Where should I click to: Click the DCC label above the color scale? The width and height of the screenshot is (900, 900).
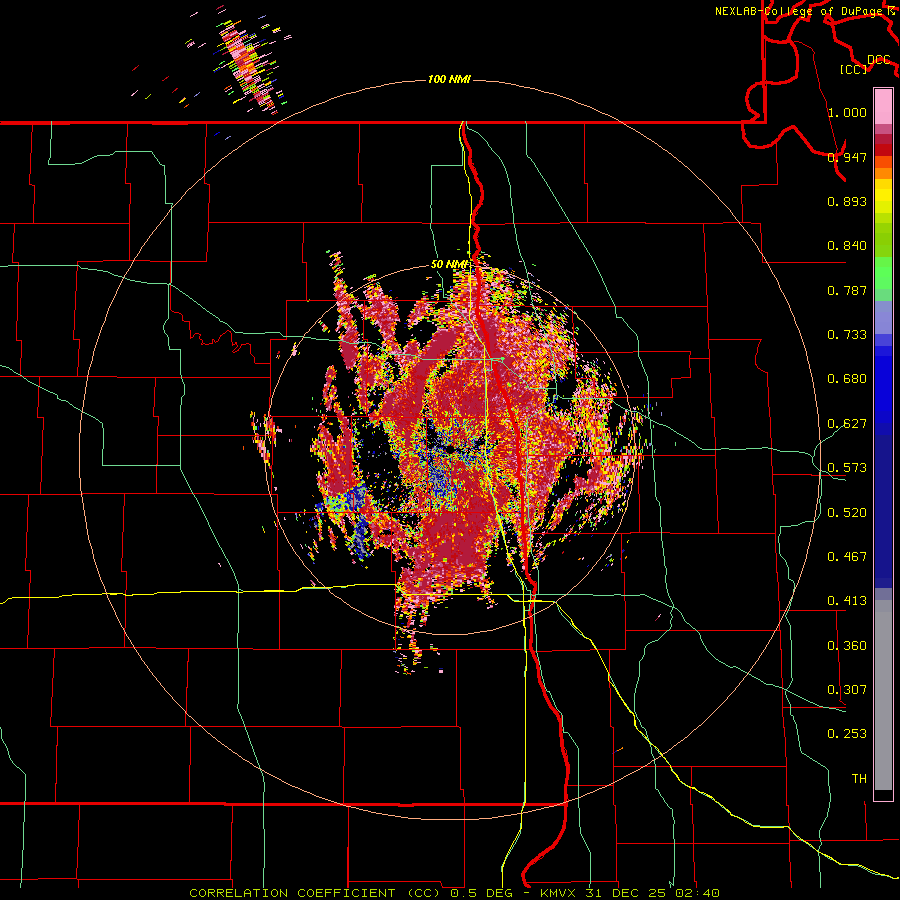878,60
